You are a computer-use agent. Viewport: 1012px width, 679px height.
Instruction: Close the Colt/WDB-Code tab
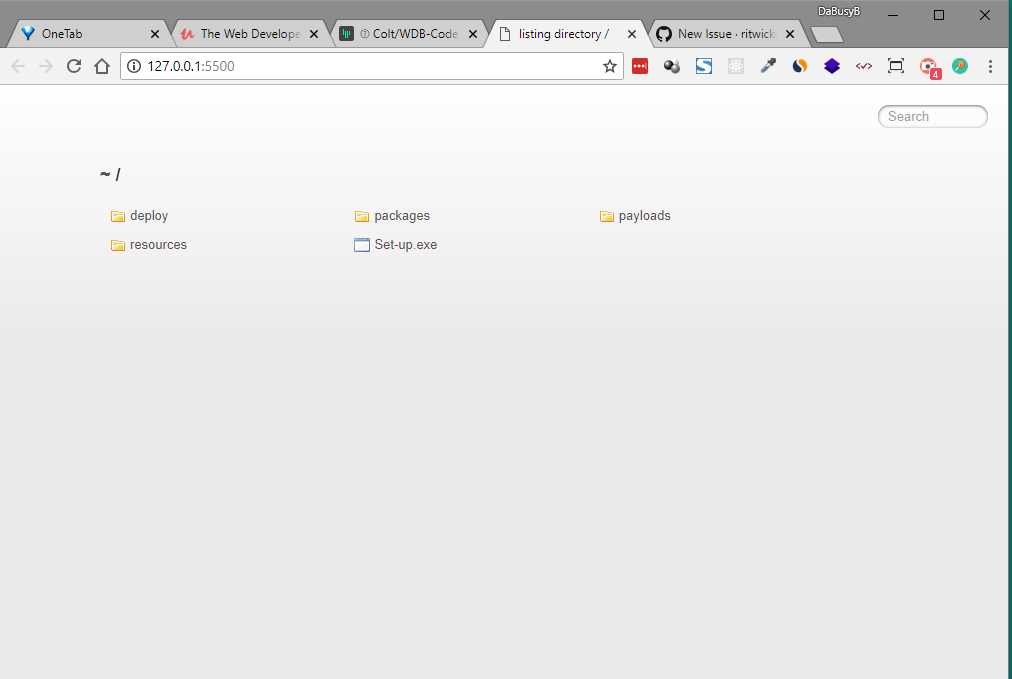coord(473,34)
